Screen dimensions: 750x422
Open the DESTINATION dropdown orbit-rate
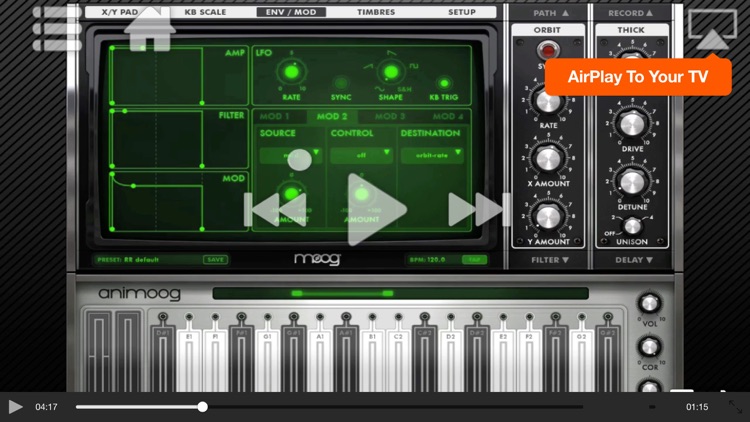(x=432, y=155)
